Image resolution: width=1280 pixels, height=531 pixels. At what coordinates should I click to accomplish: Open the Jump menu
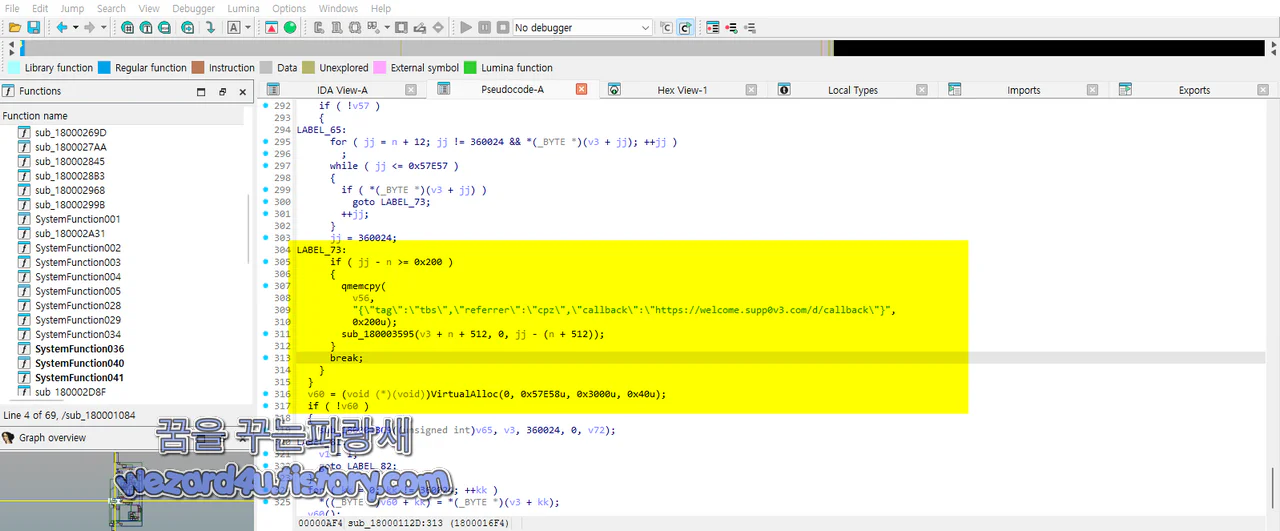pos(72,8)
